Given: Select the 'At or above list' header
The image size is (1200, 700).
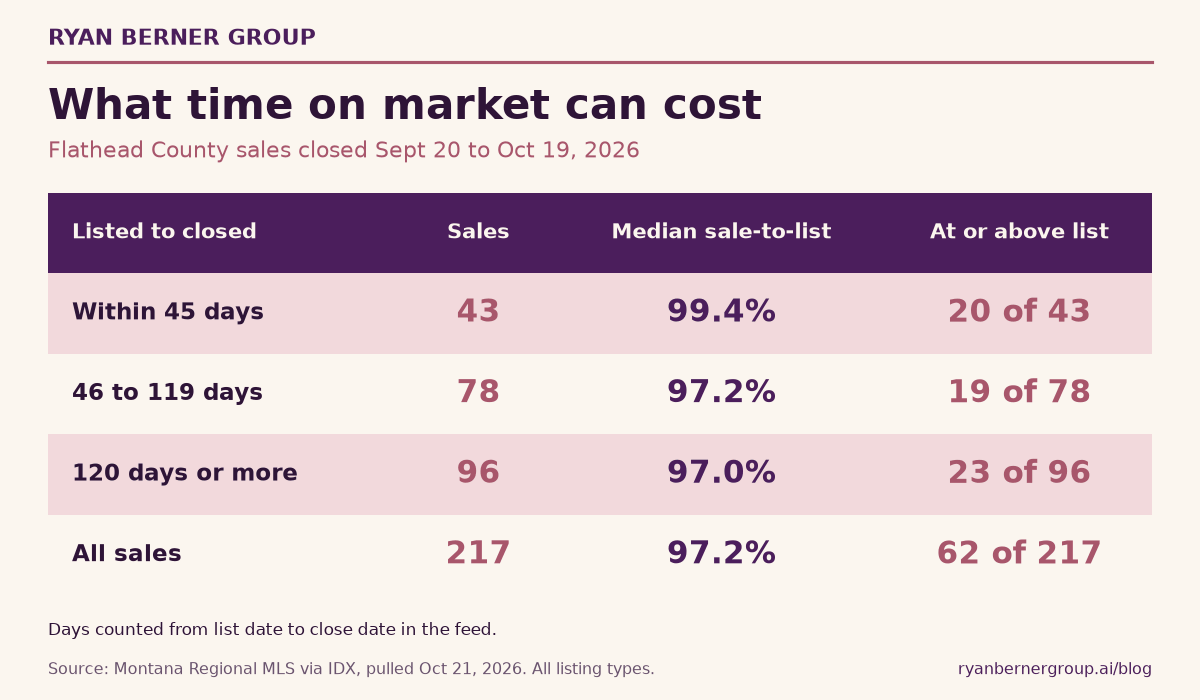Looking at the screenshot, I should 1019,232.
